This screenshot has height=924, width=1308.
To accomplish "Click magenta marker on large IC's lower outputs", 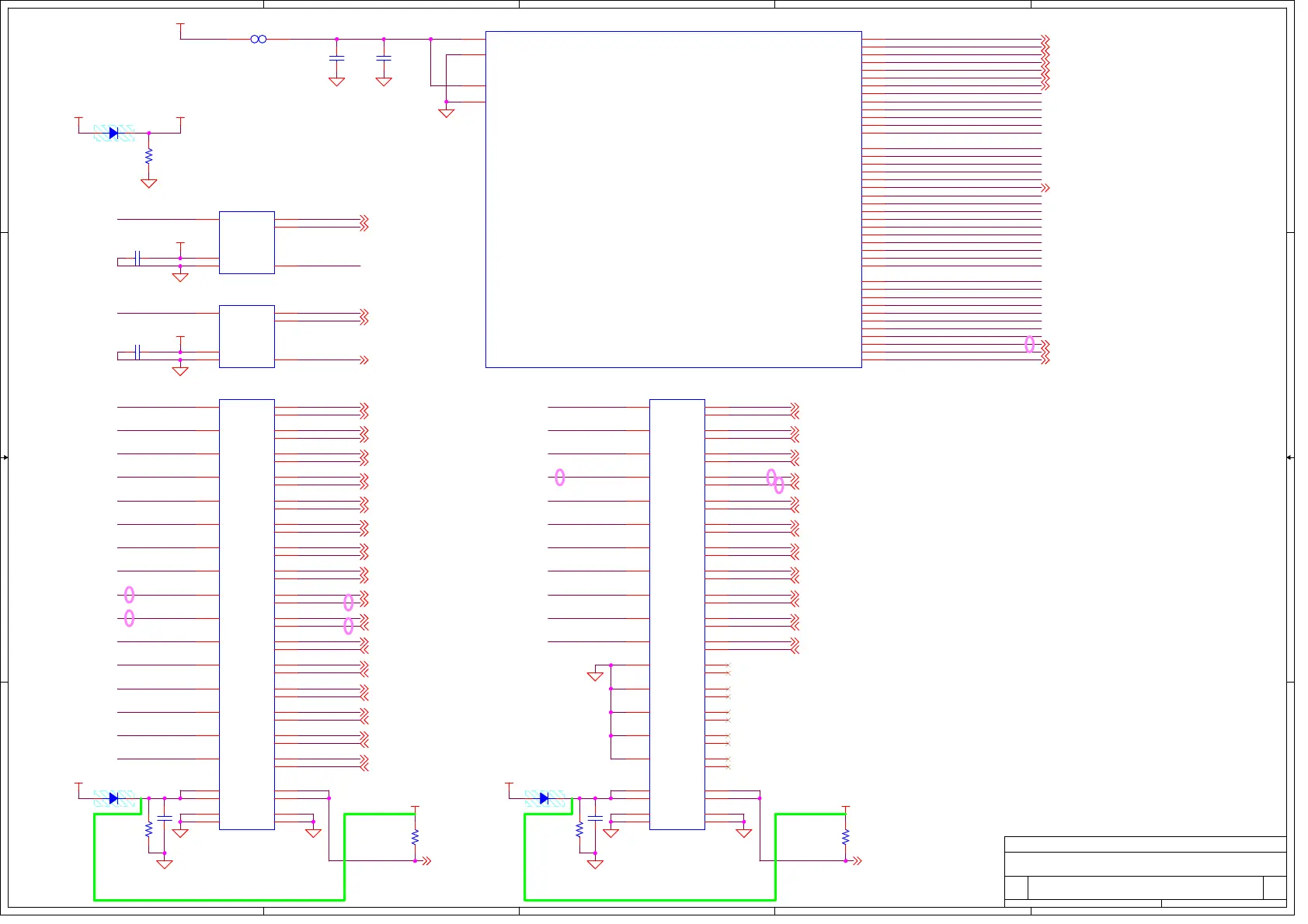I will (x=1030, y=344).
